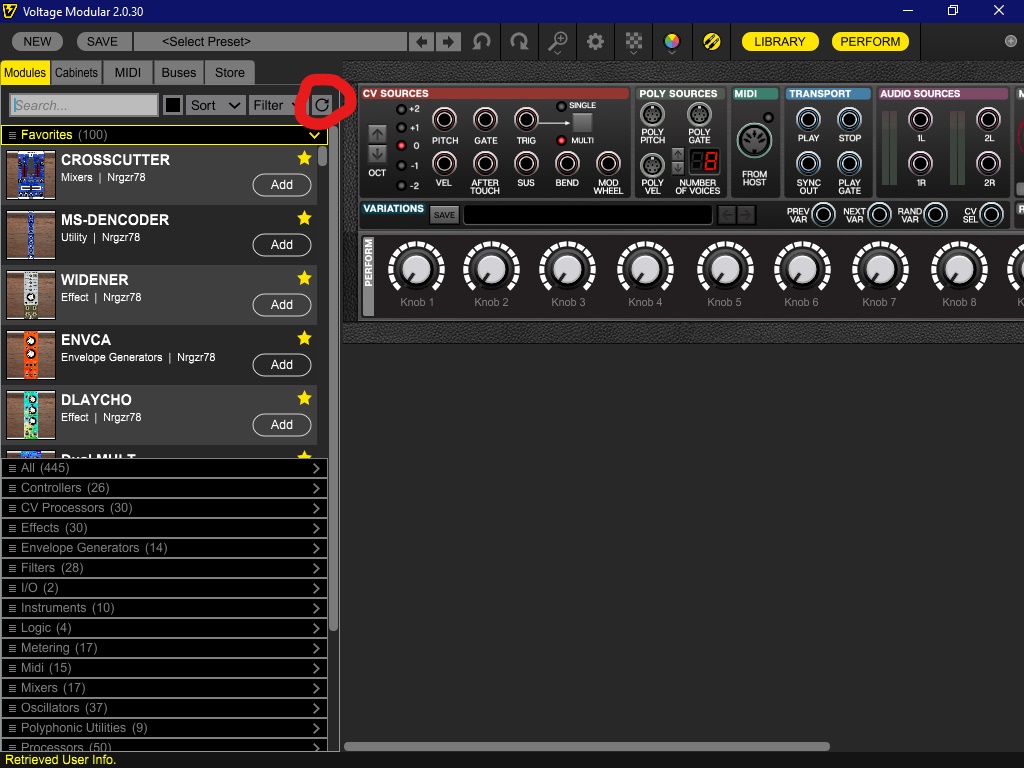Screen dimensions: 1024x768
Task: Open the Sort dropdown
Action: 216,105
